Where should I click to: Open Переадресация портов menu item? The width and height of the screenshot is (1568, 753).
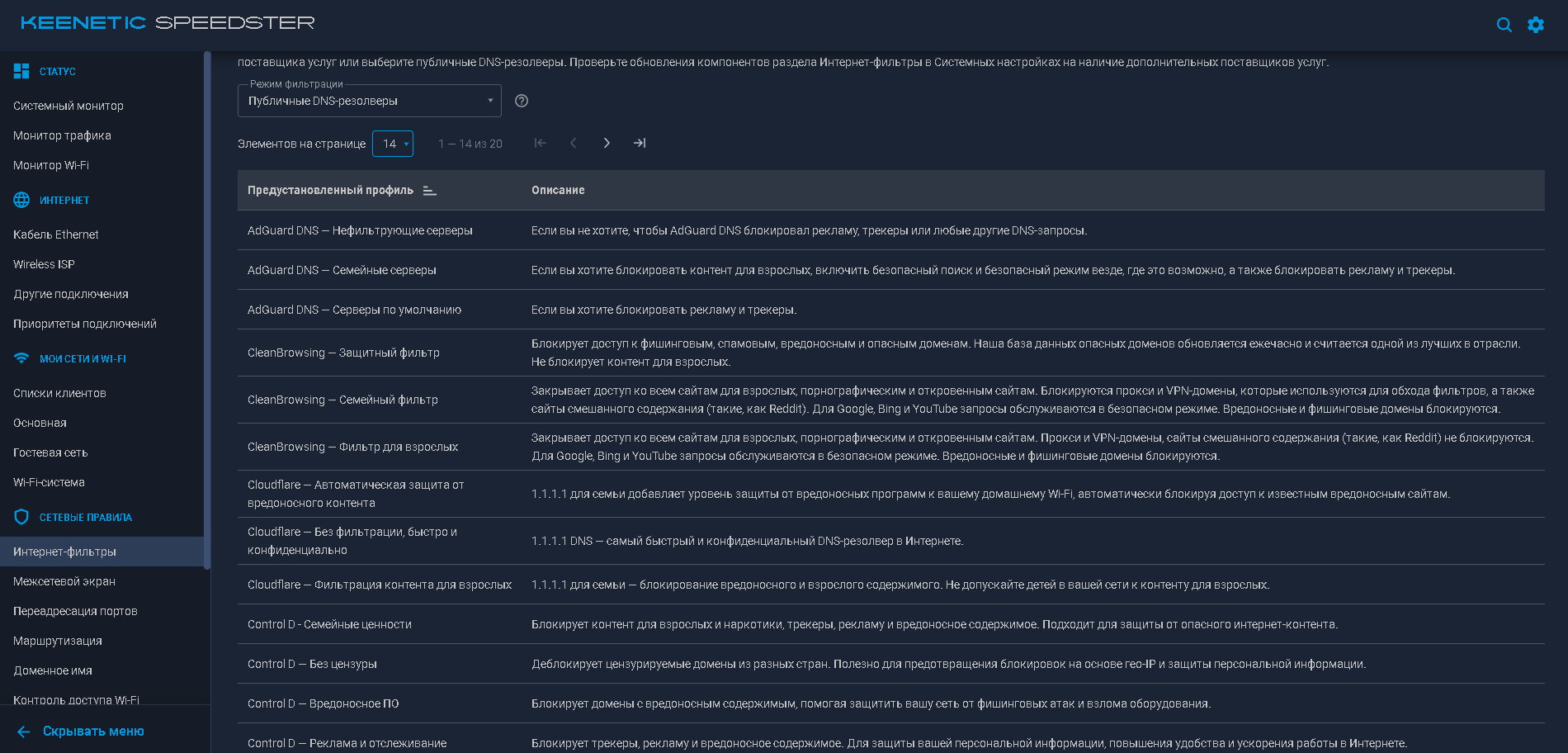[75, 611]
